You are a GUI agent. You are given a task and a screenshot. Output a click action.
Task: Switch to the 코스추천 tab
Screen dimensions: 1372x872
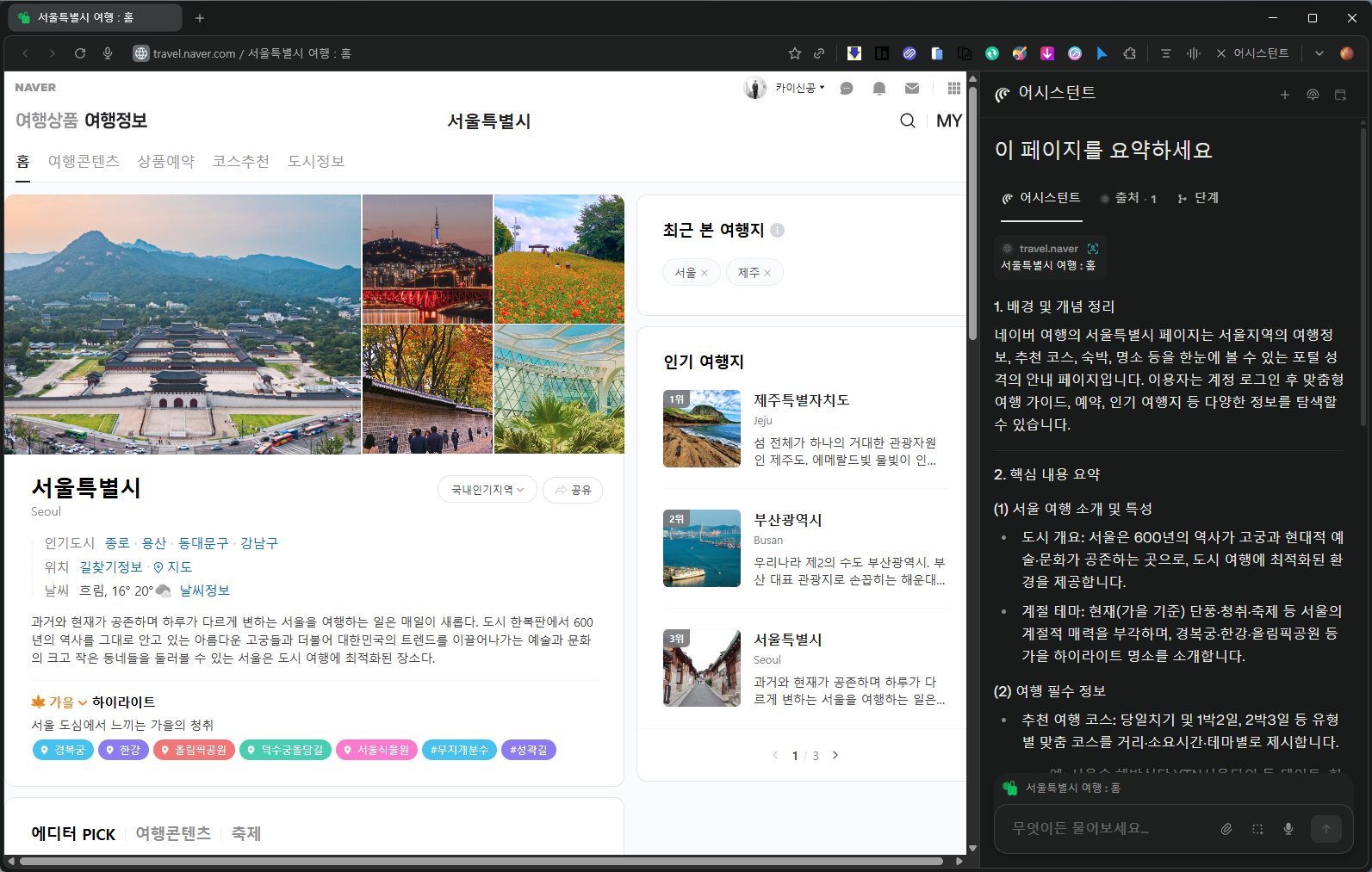241,162
